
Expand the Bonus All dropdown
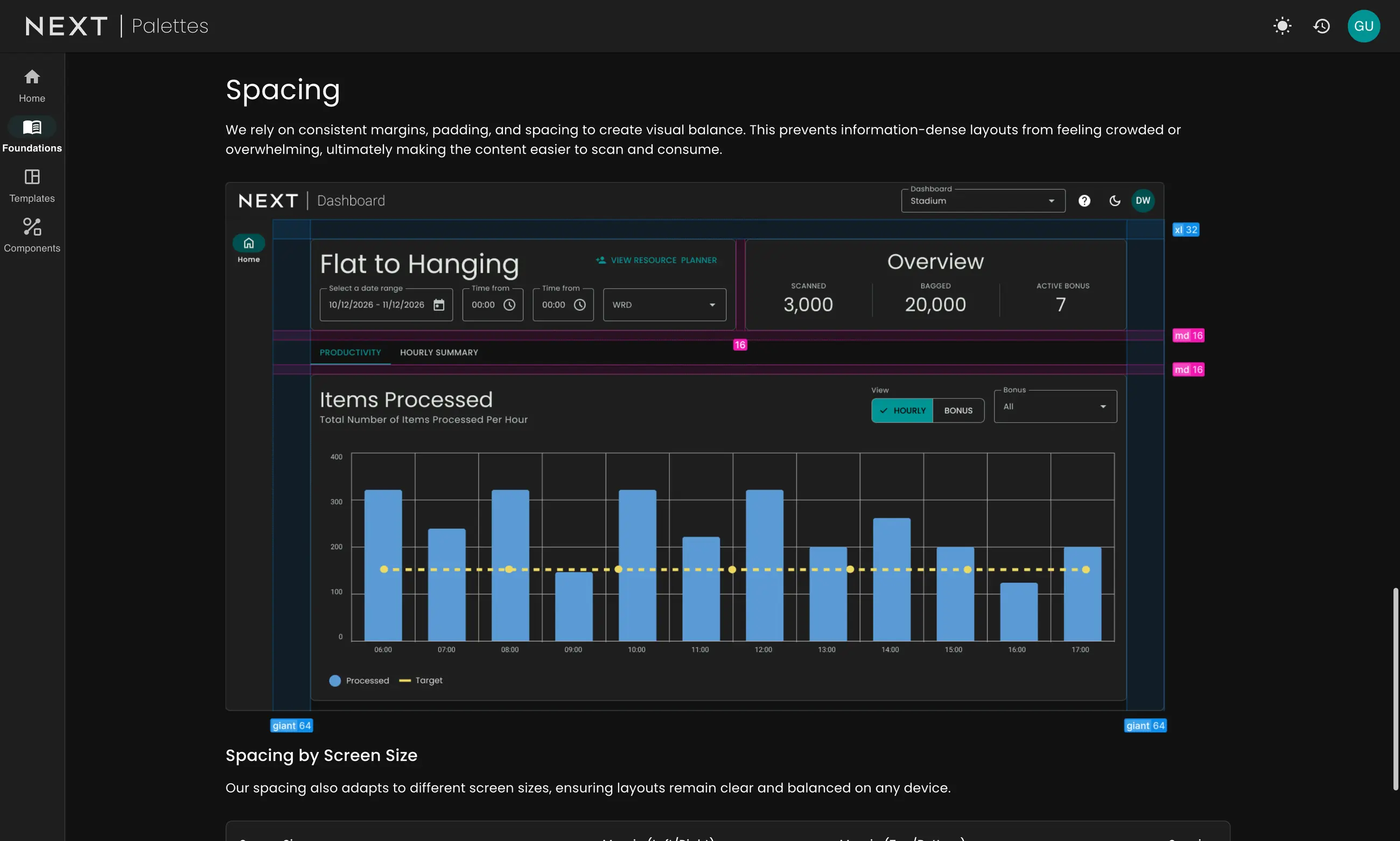(1056, 406)
